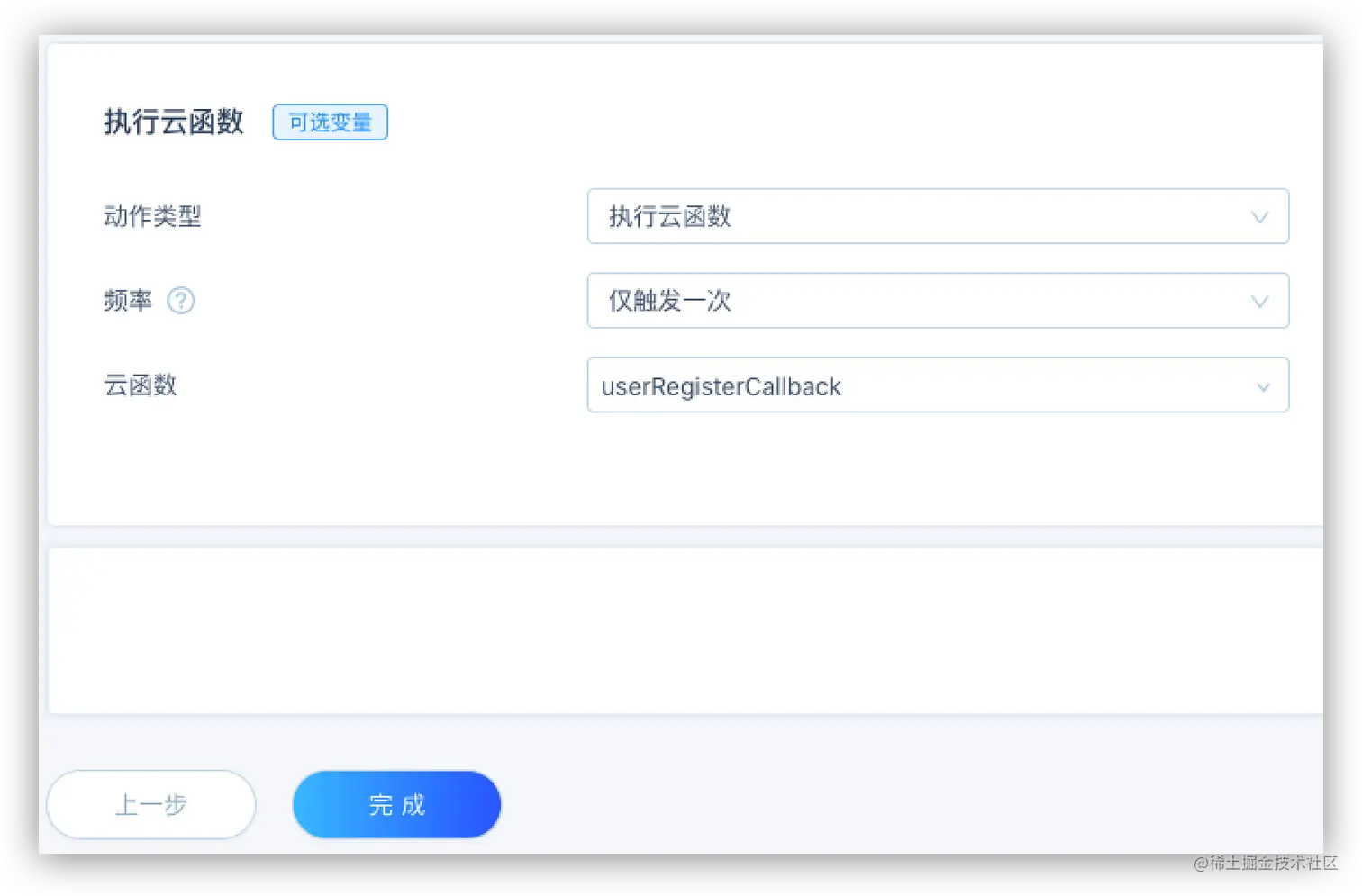Click the 稀土掘金技术社区 watermark text
Viewport: 1362px width, 896px height.
click(x=1272, y=863)
